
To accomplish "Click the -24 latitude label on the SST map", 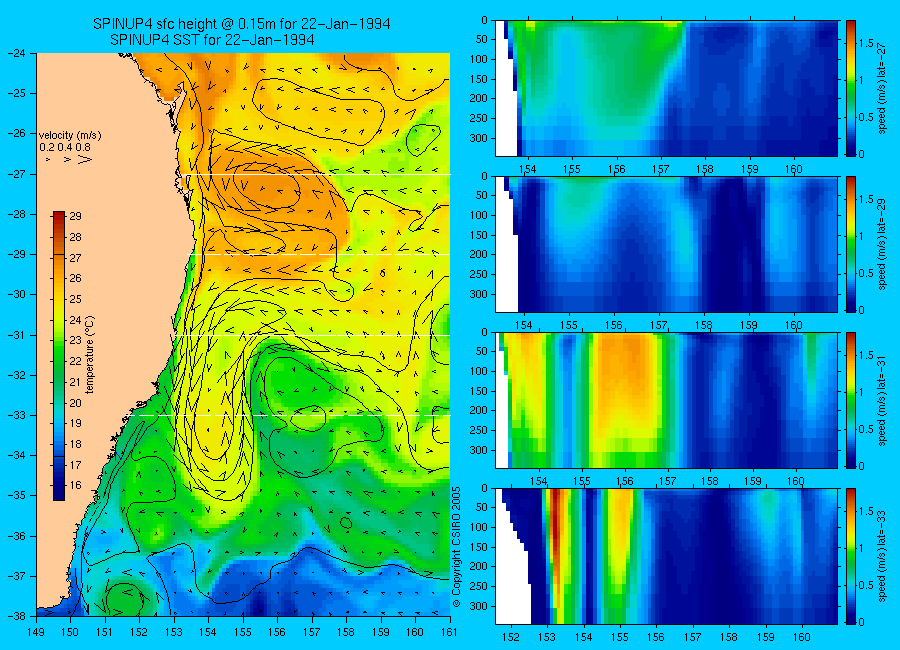I will [15, 53].
